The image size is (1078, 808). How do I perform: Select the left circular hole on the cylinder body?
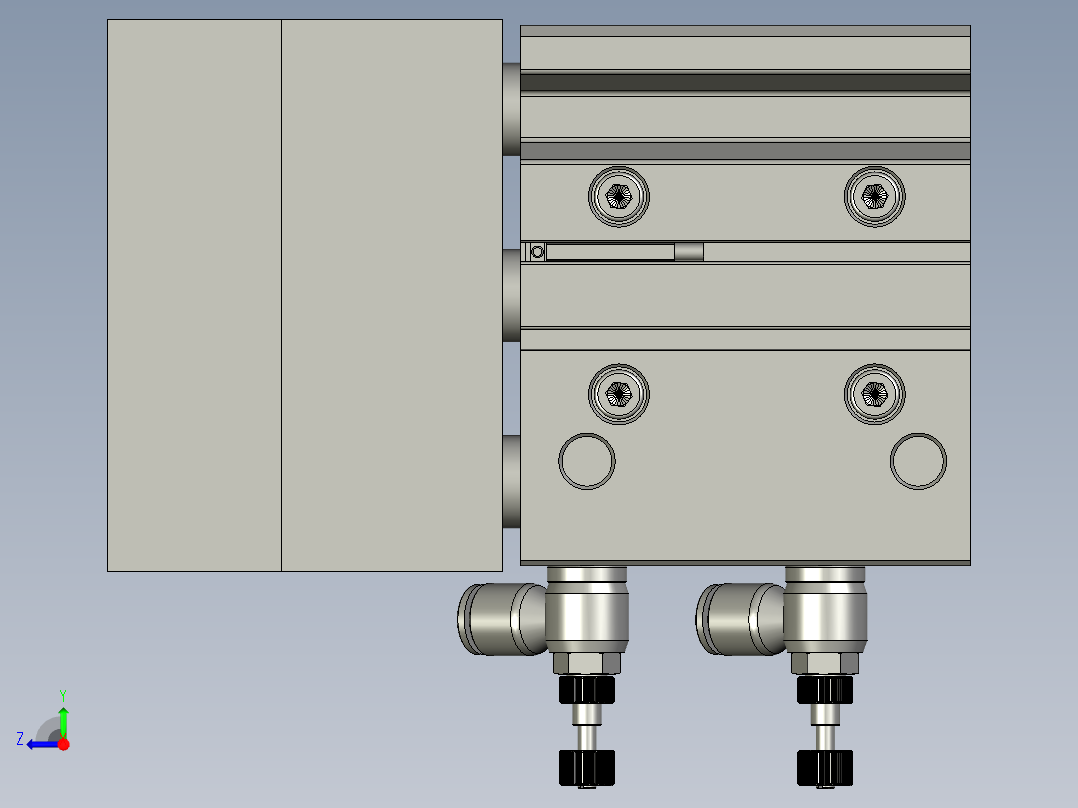pyautogui.click(x=586, y=461)
